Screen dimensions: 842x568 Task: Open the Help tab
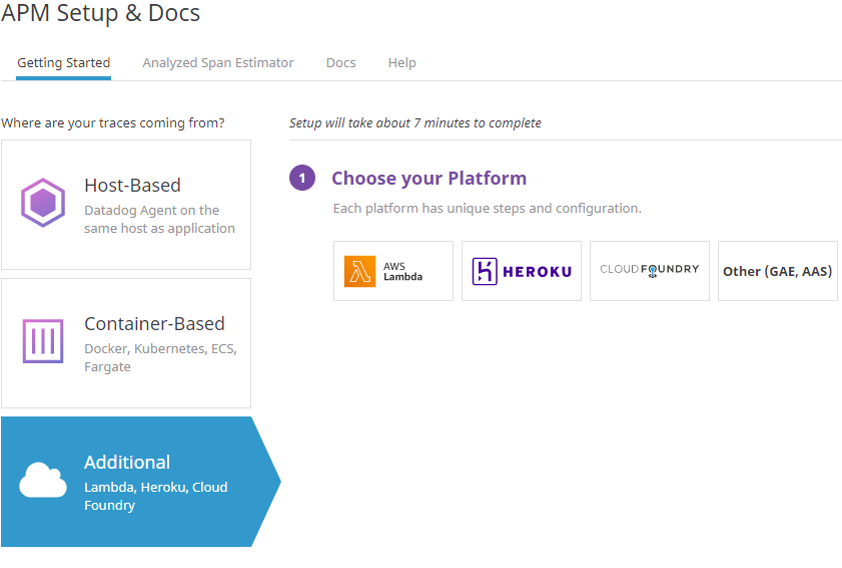coord(402,63)
